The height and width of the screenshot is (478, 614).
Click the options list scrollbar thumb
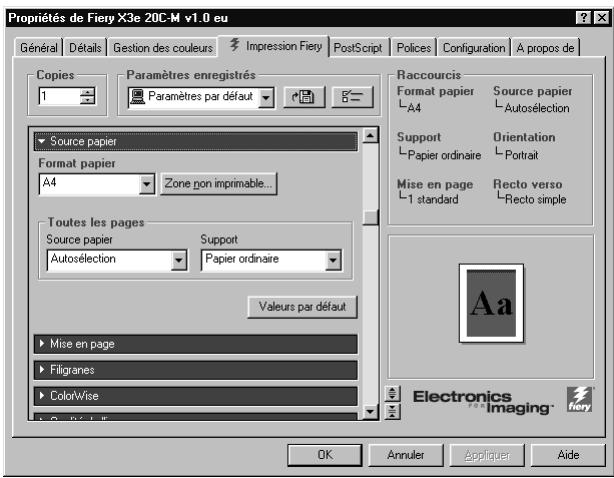[x=370, y=217]
